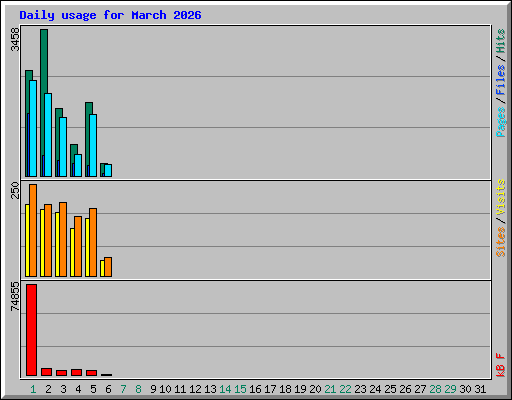Screen dimensions: 512x400
Task: Click the red KB bar for day 5
Action: pyautogui.click(x=91, y=373)
